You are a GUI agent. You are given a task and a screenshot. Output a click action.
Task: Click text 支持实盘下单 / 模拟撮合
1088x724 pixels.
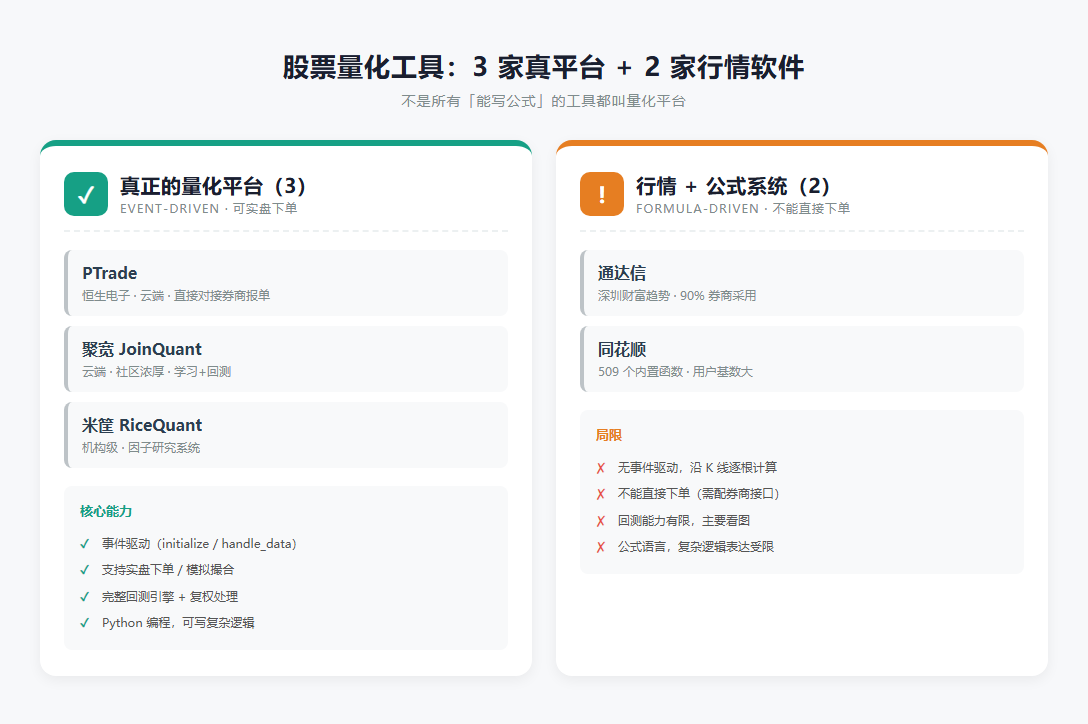(x=168, y=570)
